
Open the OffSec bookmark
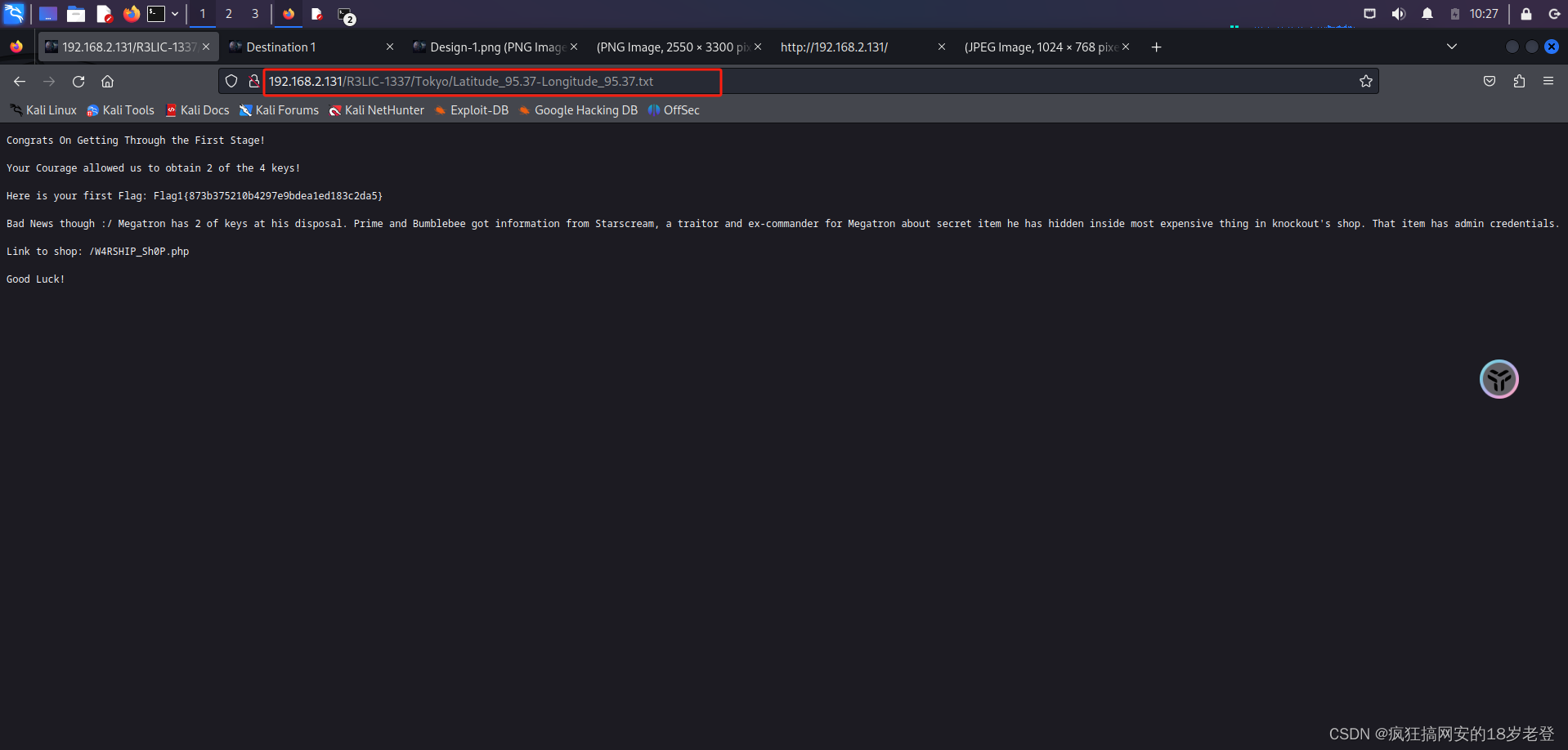(674, 110)
